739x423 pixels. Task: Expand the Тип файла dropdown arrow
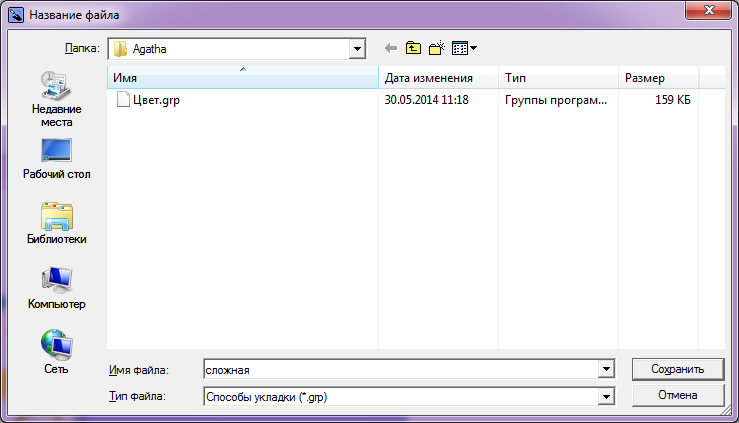click(607, 397)
